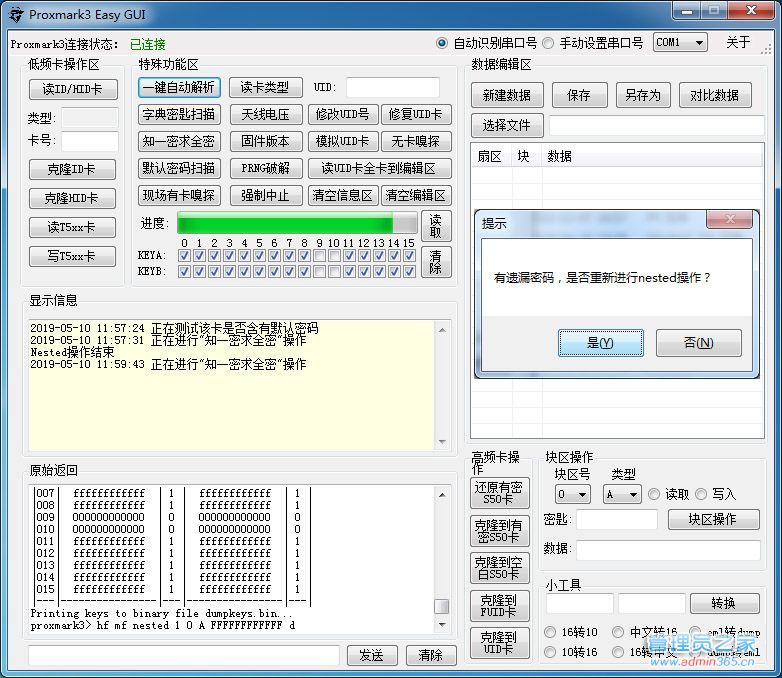Click 修改UID号 button
Viewport: 782px width, 678px height.
pyautogui.click(x=343, y=115)
